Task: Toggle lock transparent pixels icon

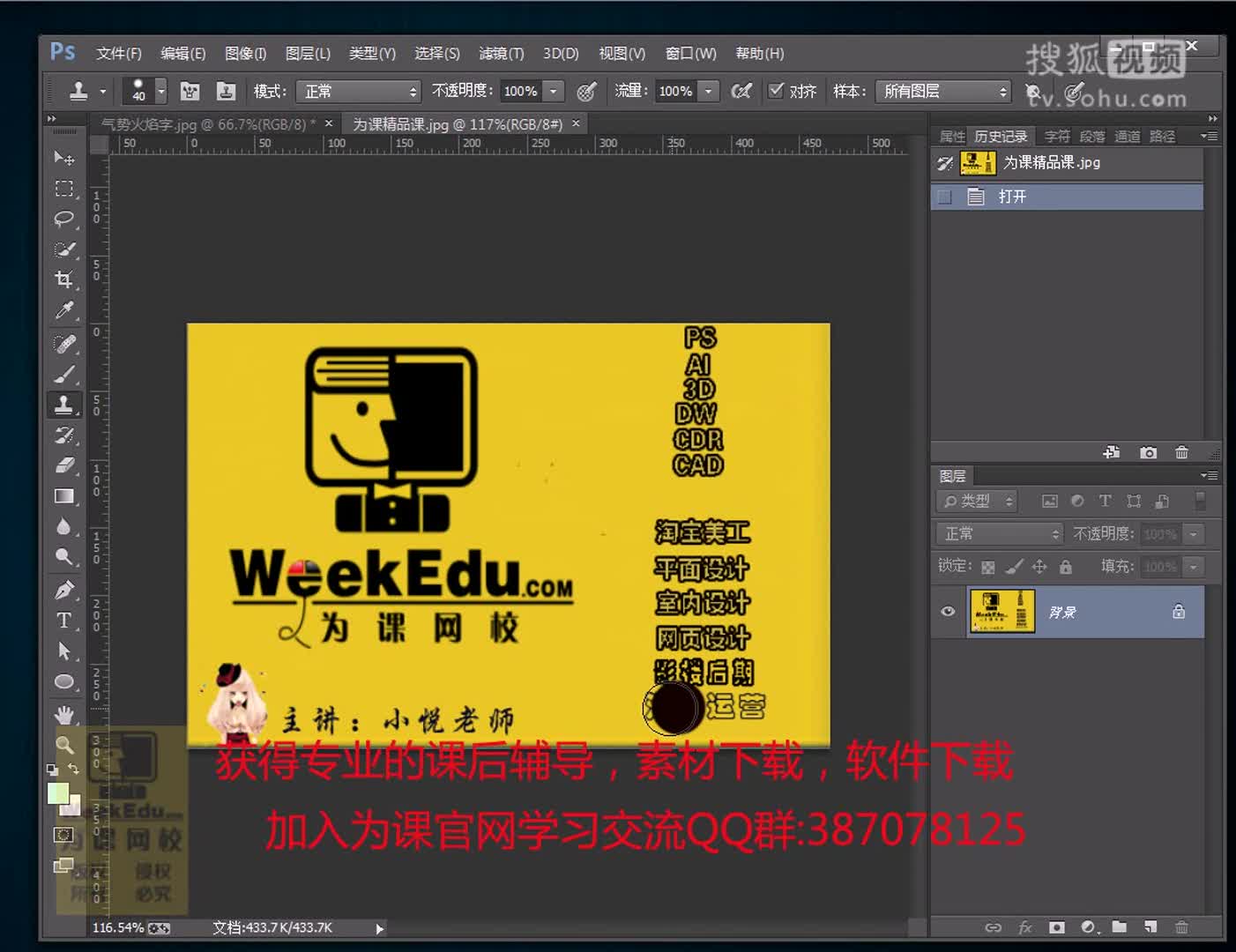Action: 988,567
